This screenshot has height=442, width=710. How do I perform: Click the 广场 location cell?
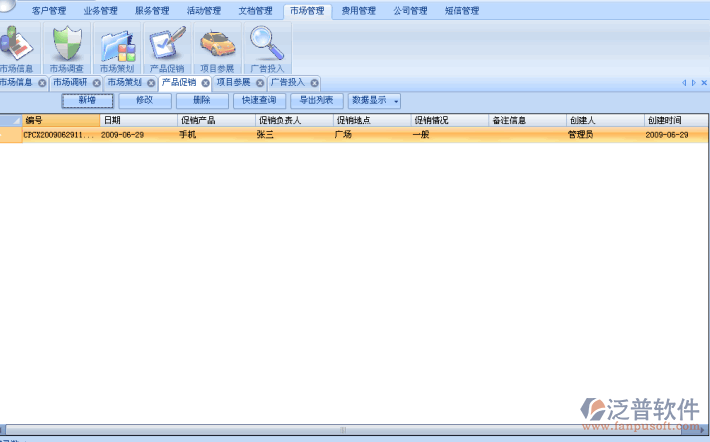point(372,135)
